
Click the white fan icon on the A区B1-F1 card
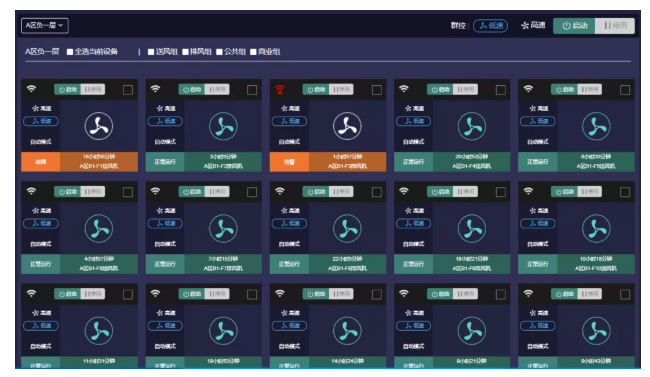(99, 126)
